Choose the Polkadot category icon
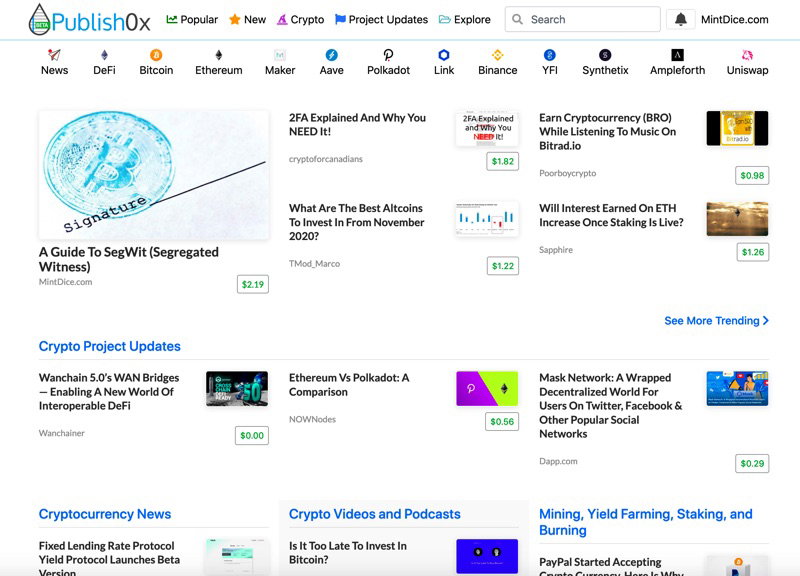 (x=388, y=55)
